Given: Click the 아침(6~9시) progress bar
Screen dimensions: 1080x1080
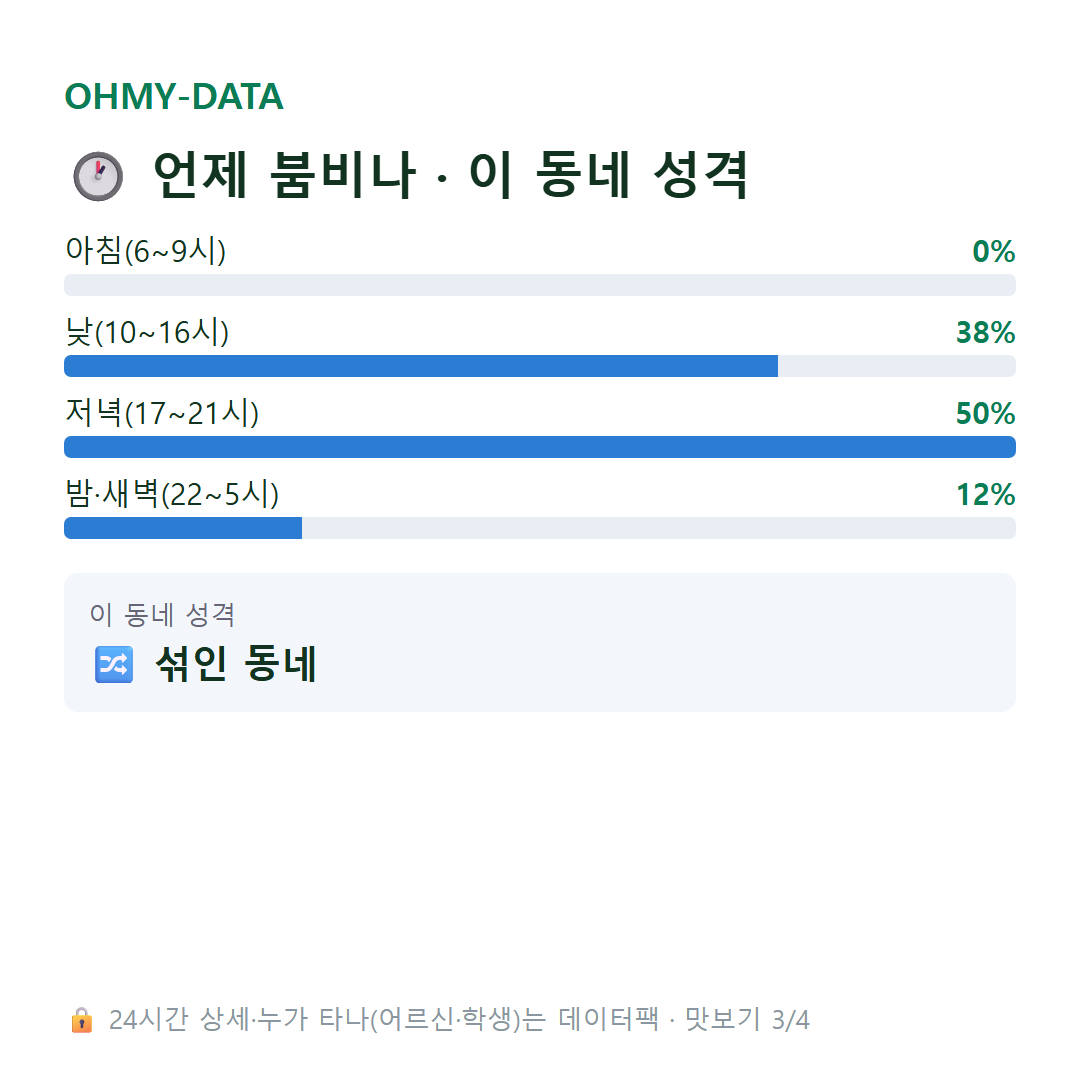Looking at the screenshot, I should [x=540, y=285].
